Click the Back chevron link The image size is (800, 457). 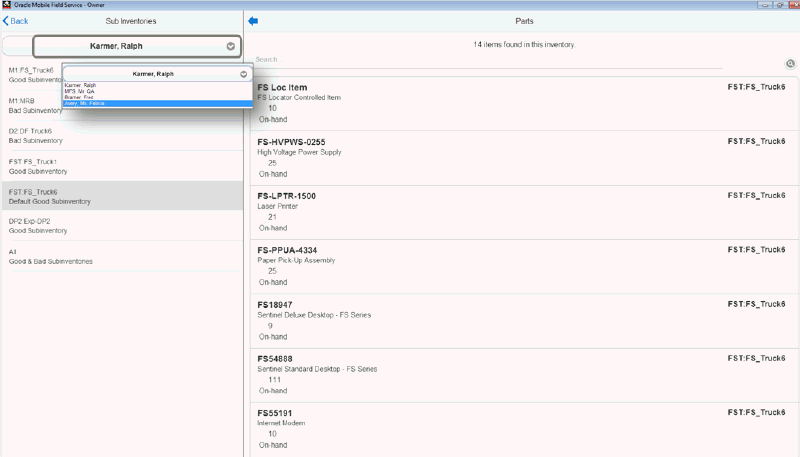tap(15, 21)
